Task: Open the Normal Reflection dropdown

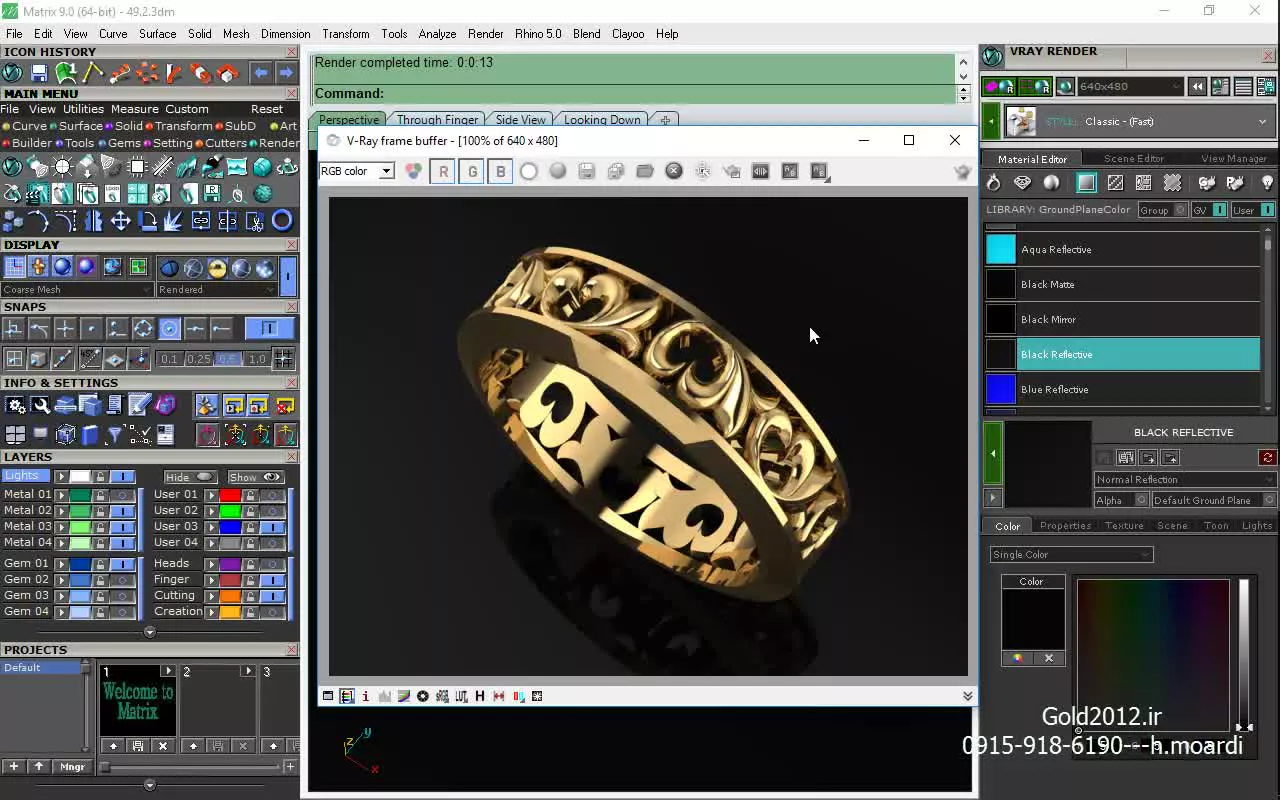Action: coord(1184,480)
